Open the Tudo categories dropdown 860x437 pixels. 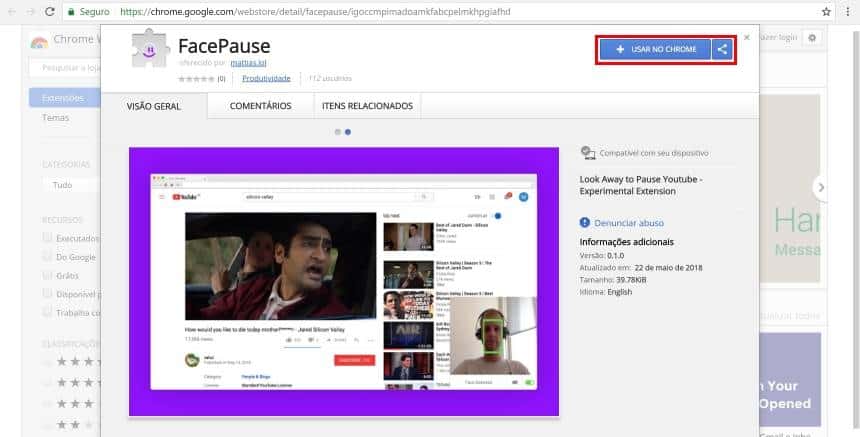71,185
